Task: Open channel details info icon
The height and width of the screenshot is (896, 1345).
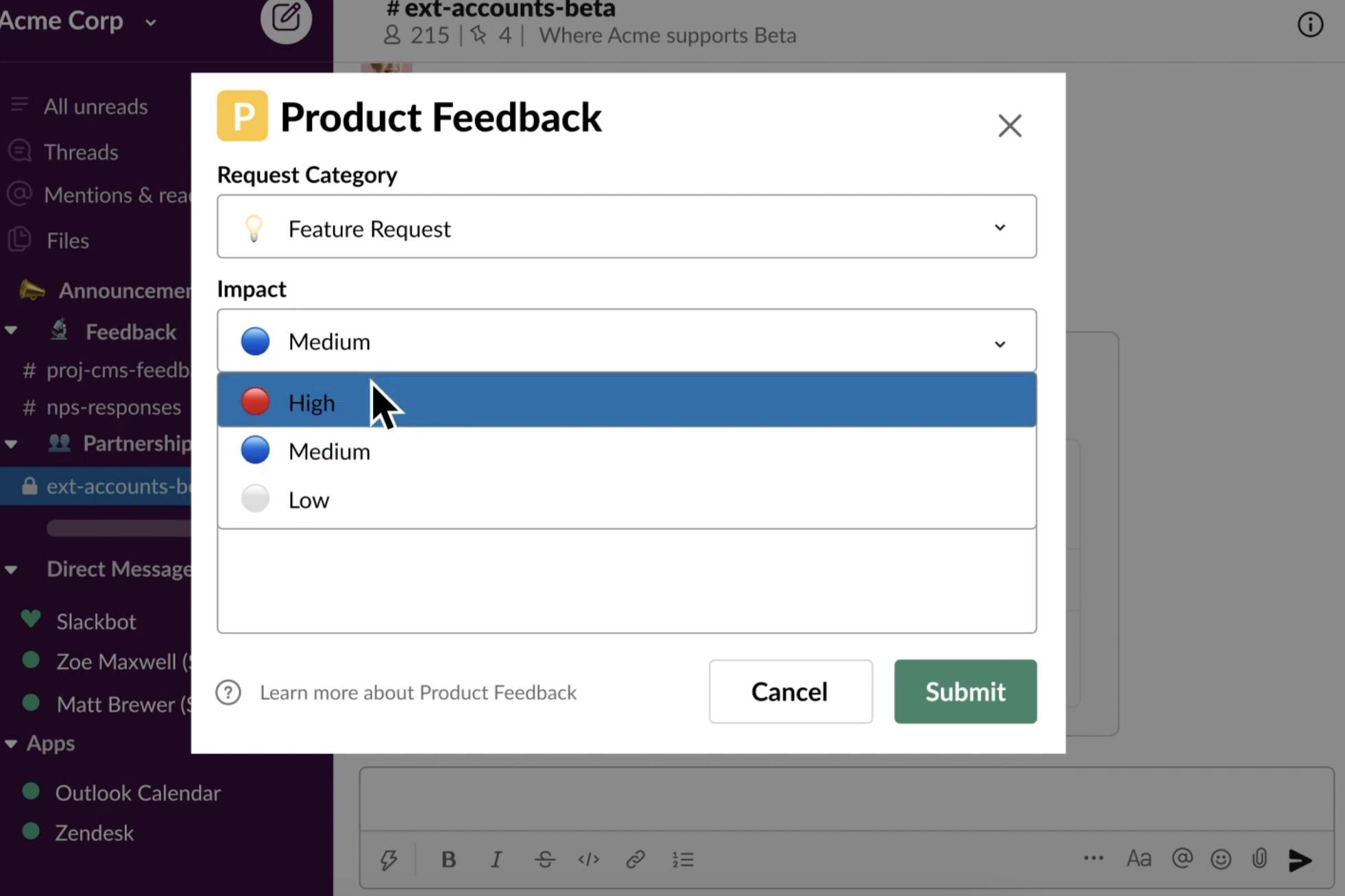Action: (x=1309, y=25)
